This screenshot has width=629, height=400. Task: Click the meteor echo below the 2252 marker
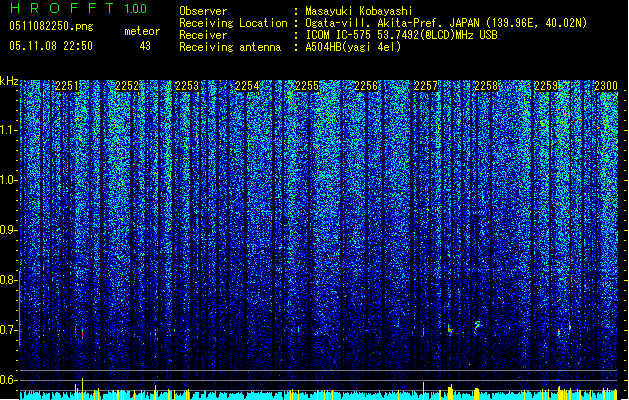pyautogui.click(x=156, y=333)
